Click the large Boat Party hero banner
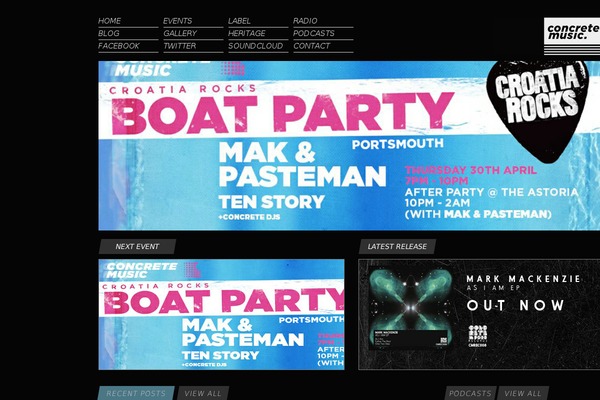The height and width of the screenshot is (400, 600). [349, 146]
